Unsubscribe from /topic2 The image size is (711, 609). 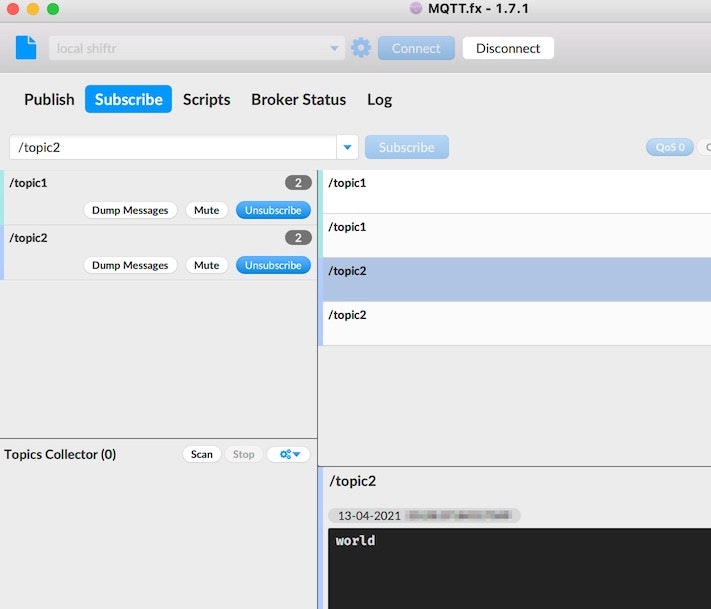click(273, 265)
